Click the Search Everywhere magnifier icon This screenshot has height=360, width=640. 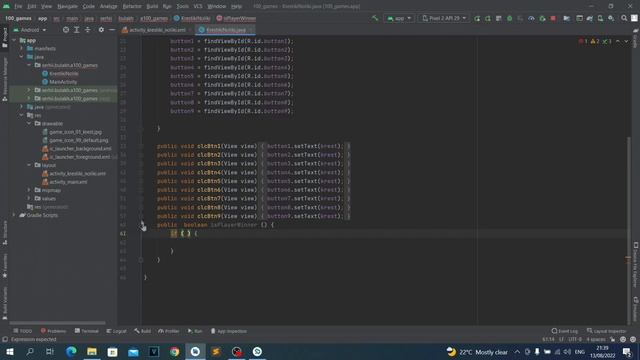point(624,18)
